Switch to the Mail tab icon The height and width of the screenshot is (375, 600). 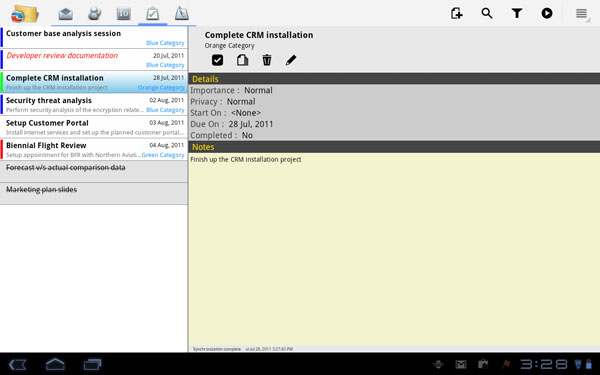point(65,14)
